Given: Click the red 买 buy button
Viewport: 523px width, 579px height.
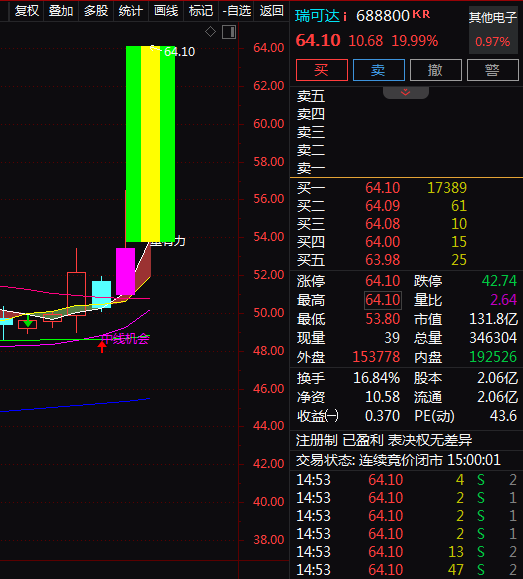Looking at the screenshot, I should [322, 70].
